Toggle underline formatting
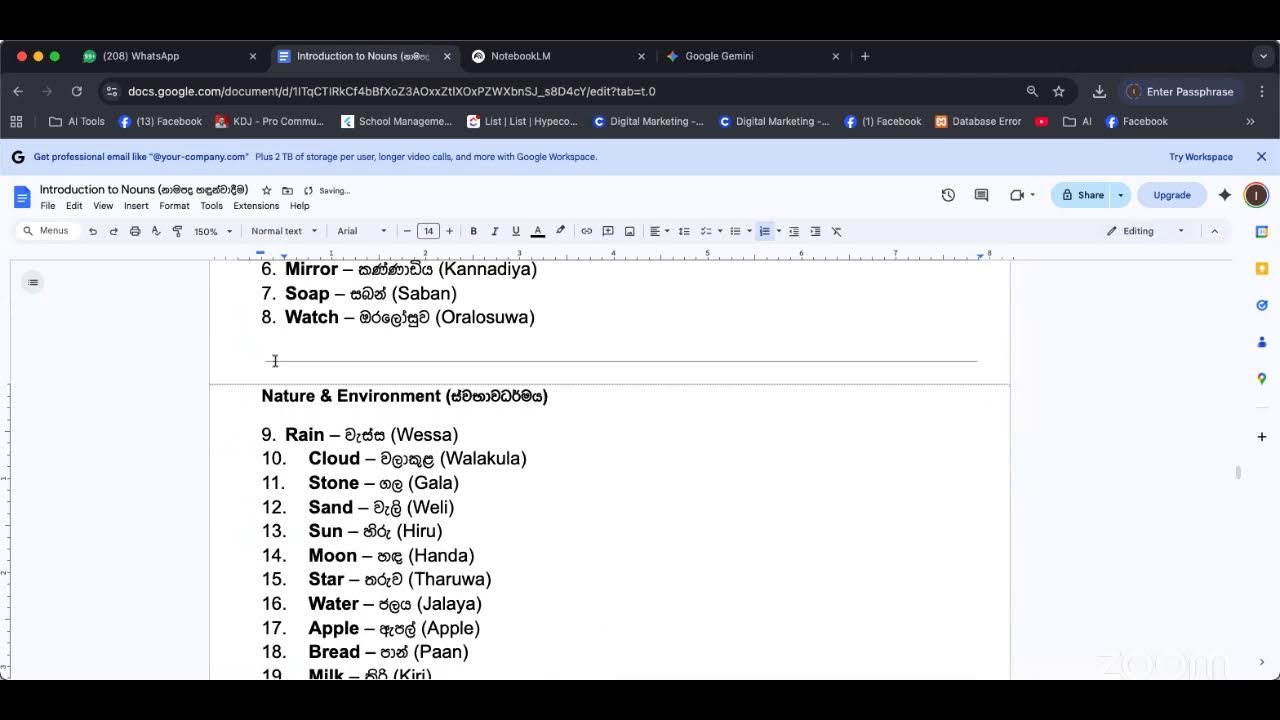Image resolution: width=1280 pixels, height=720 pixels. [515, 231]
